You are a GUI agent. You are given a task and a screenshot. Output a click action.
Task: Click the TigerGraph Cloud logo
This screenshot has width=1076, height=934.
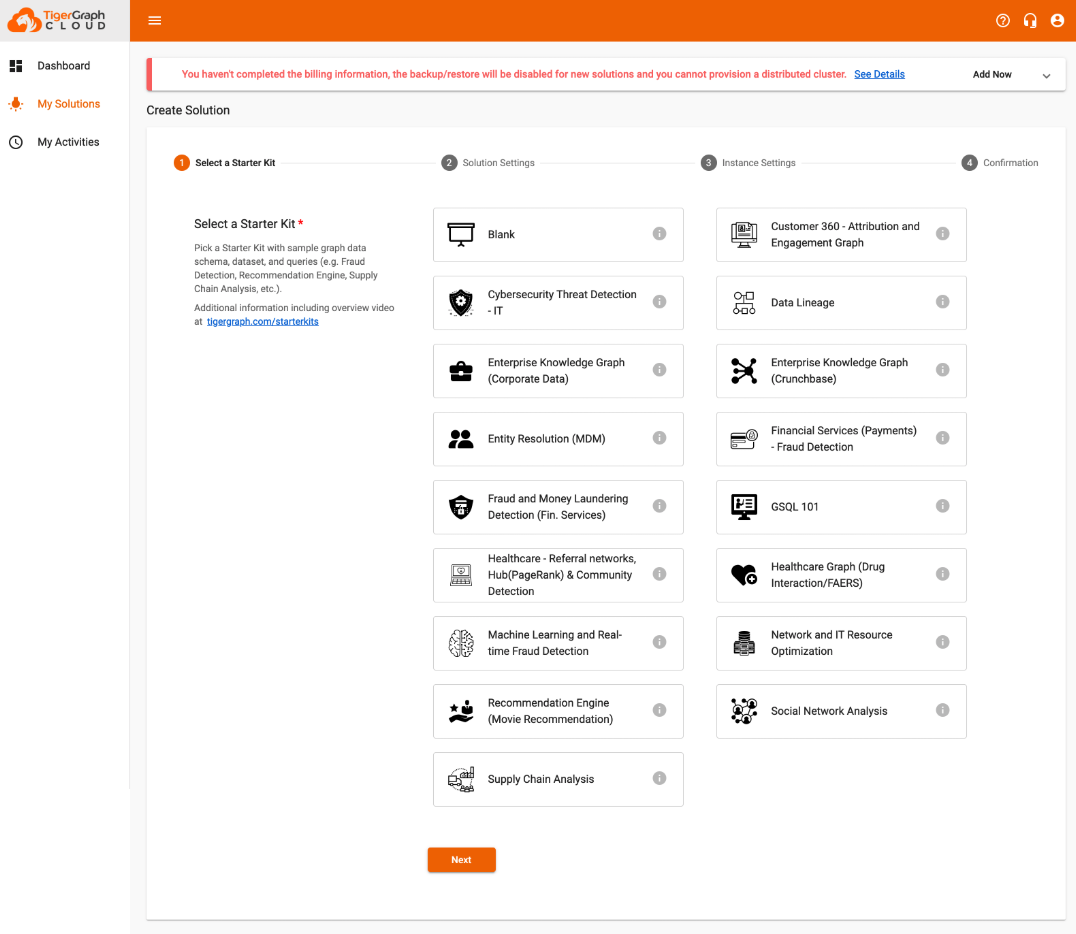(57, 21)
